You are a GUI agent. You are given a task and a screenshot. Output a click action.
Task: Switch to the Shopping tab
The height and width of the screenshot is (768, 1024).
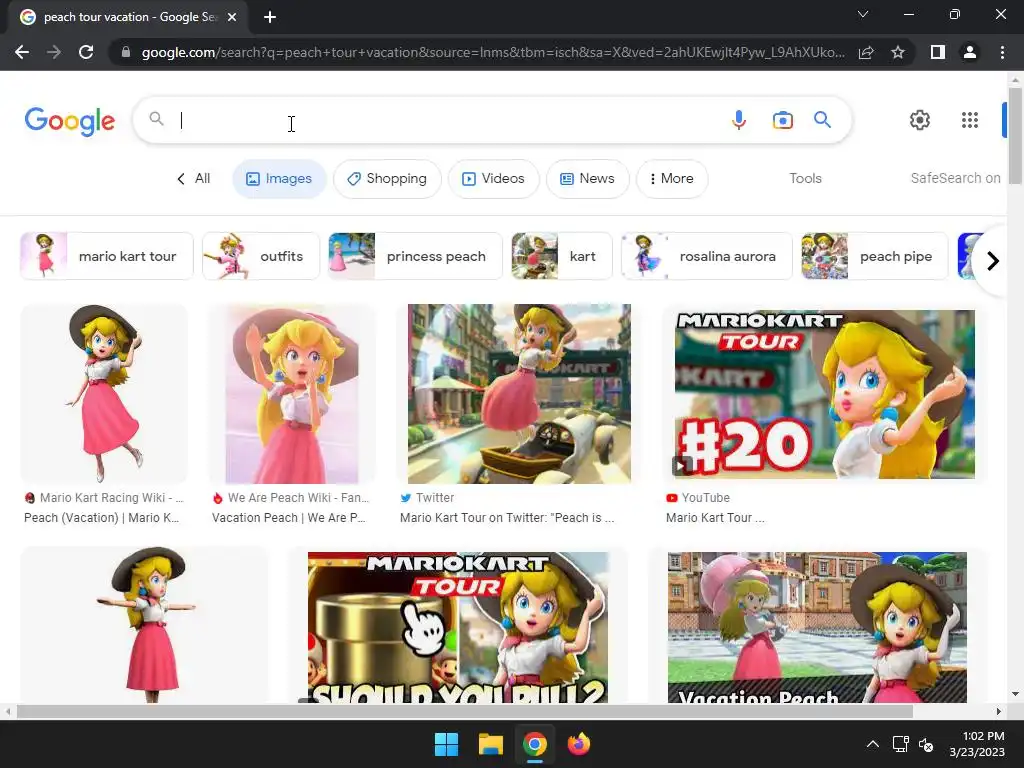click(387, 179)
